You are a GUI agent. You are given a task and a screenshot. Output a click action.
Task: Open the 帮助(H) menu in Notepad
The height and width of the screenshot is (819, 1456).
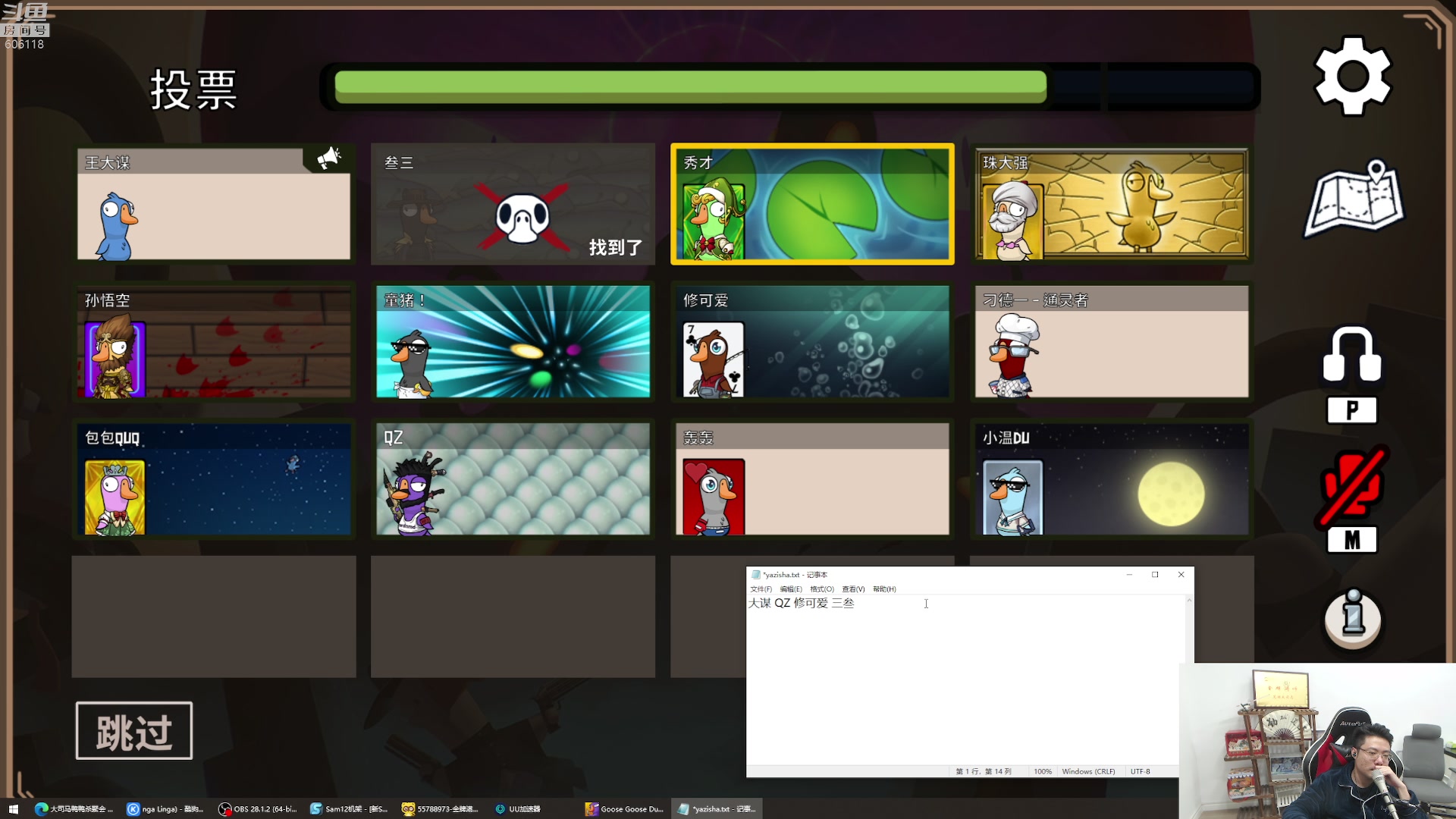pyautogui.click(x=884, y=589)
